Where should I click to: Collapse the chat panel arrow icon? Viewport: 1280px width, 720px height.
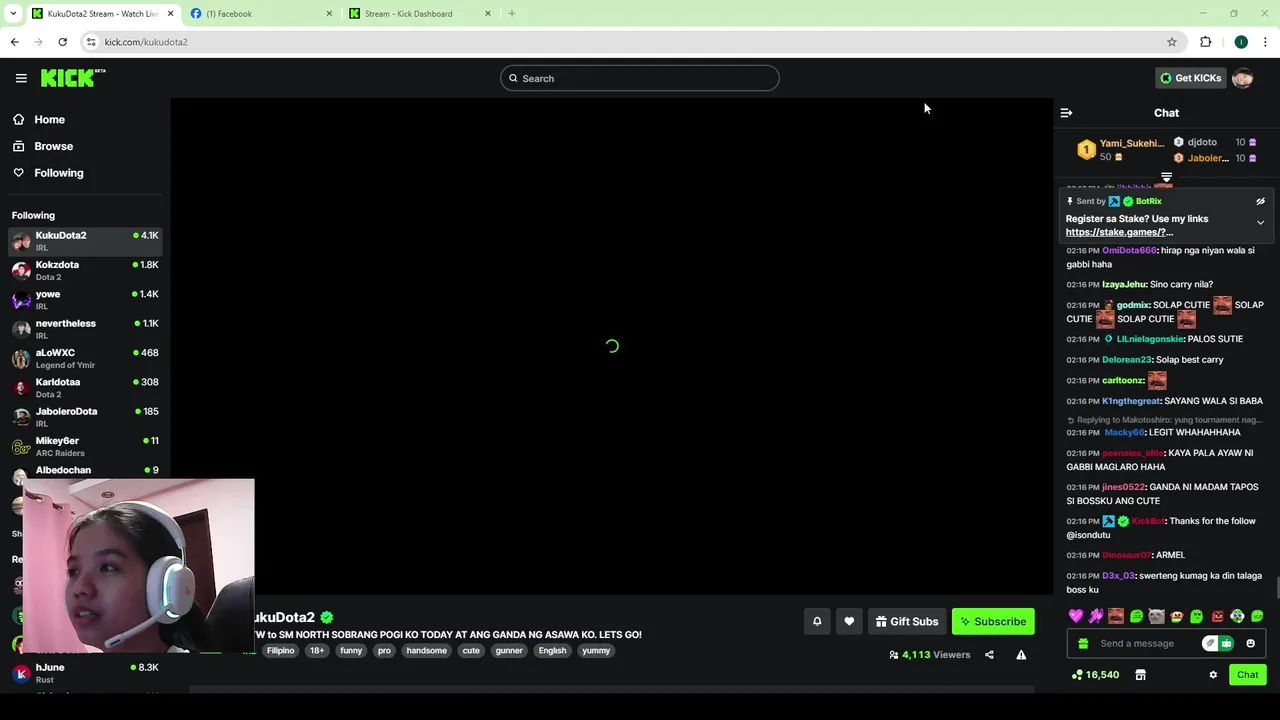tap(1066, 113)
